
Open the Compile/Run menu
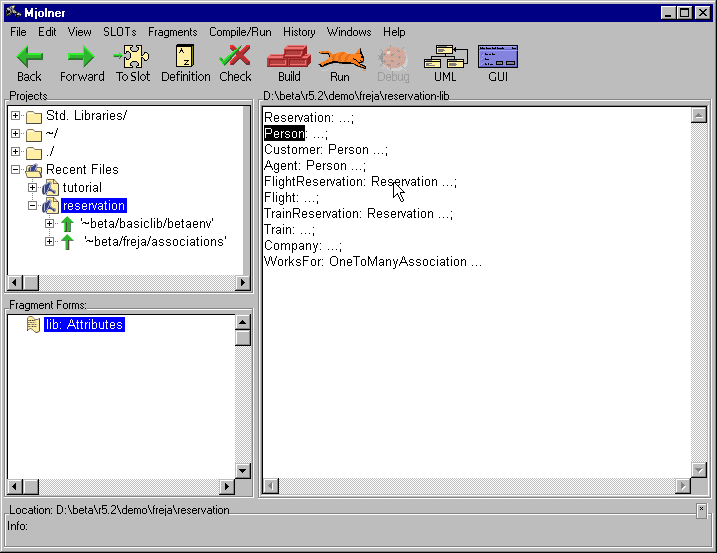(239, 32)
